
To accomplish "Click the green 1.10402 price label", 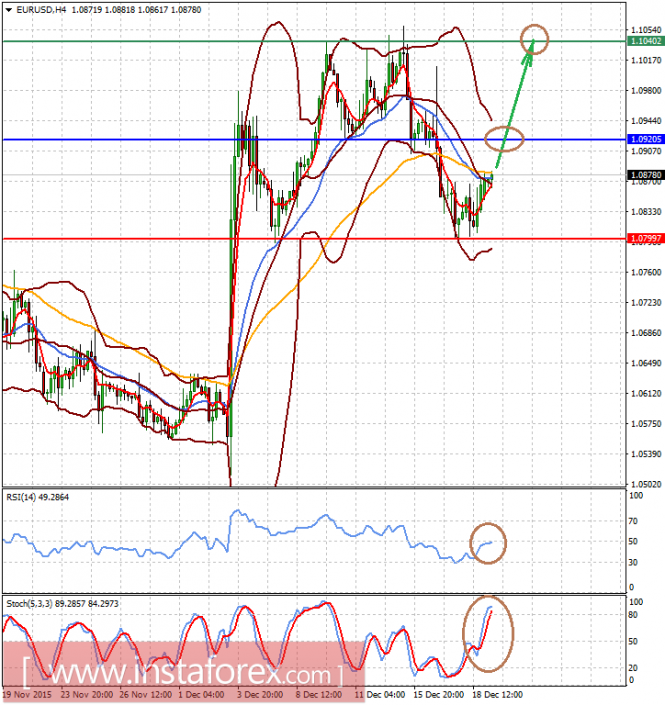I will point(646,41).
